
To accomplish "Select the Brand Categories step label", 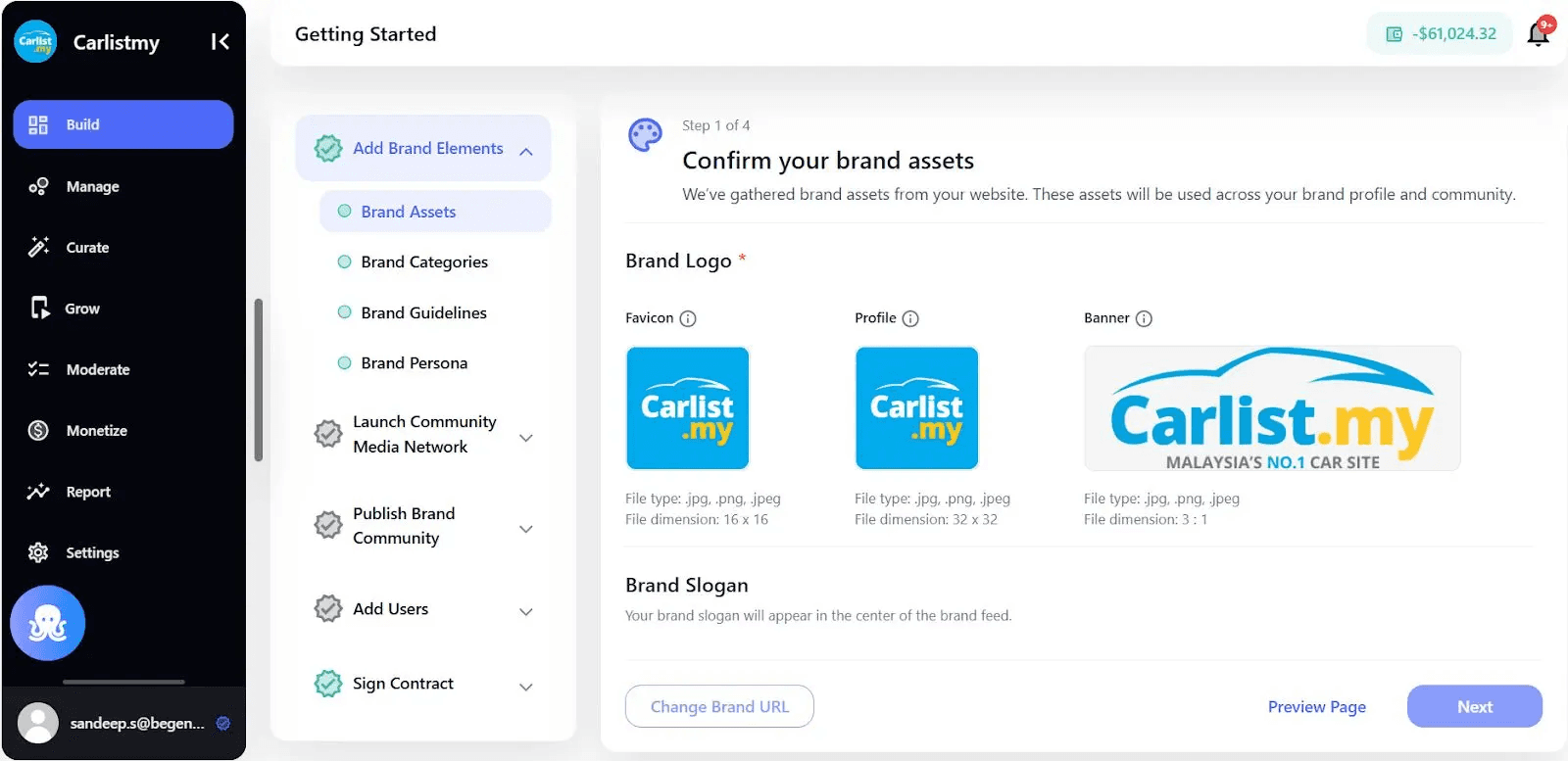I will (424, 262).
